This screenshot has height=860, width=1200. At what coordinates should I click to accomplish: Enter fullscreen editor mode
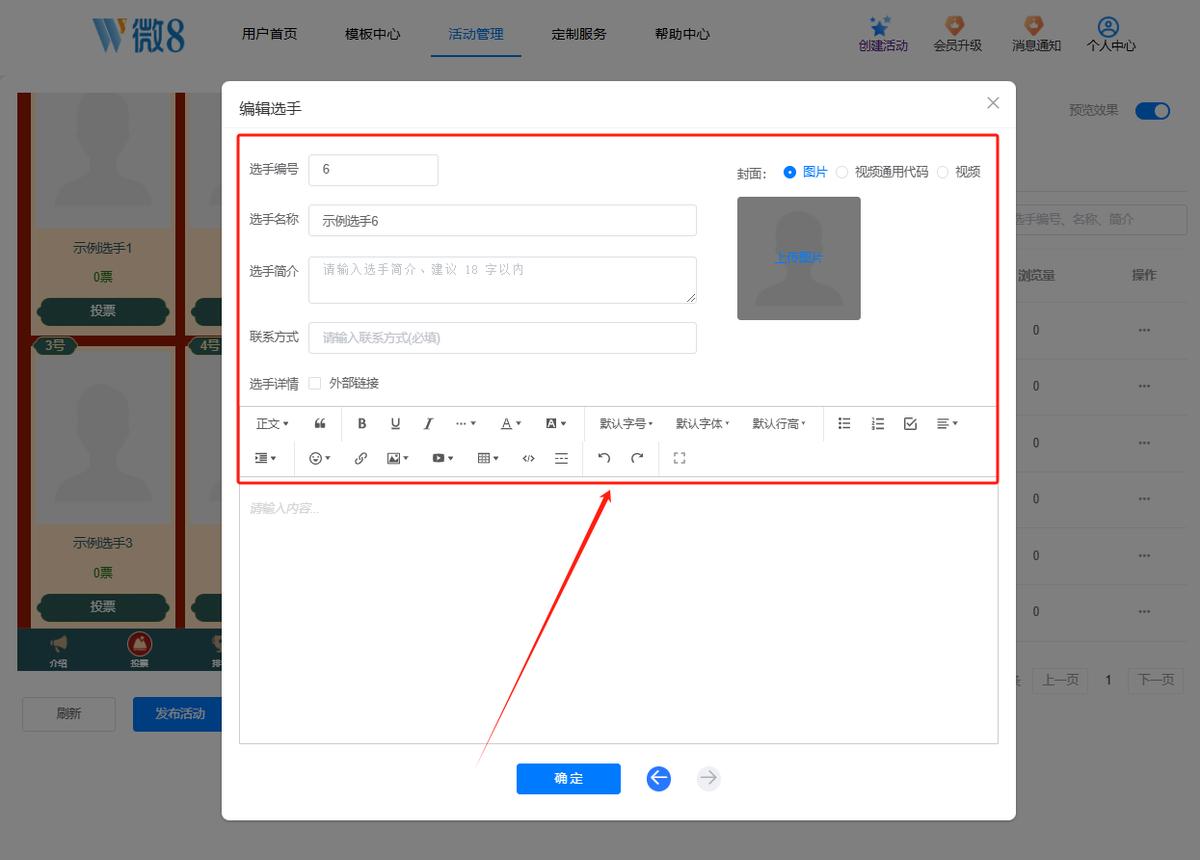tap(679, 458)
